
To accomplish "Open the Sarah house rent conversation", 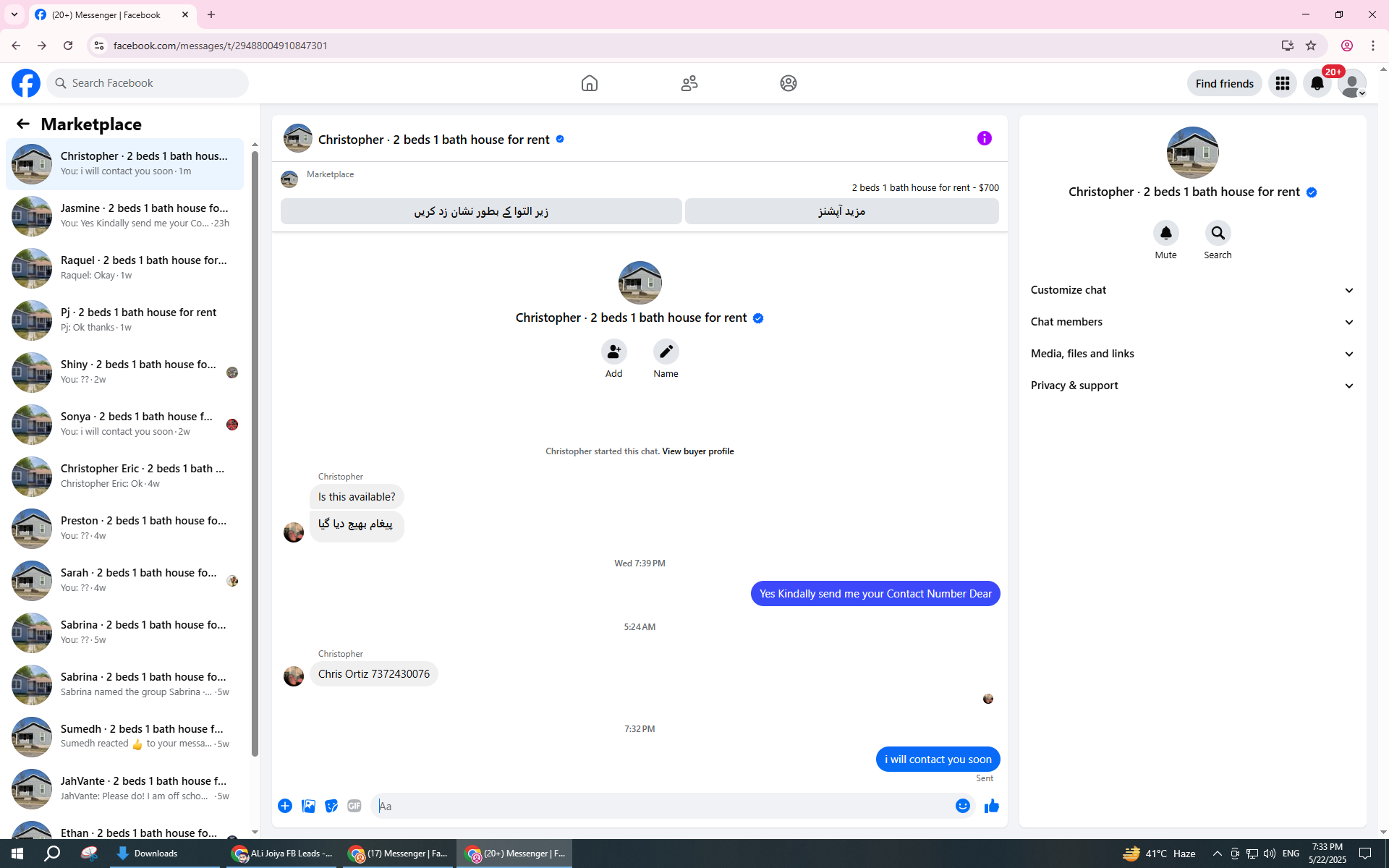I will click(124, 580).
